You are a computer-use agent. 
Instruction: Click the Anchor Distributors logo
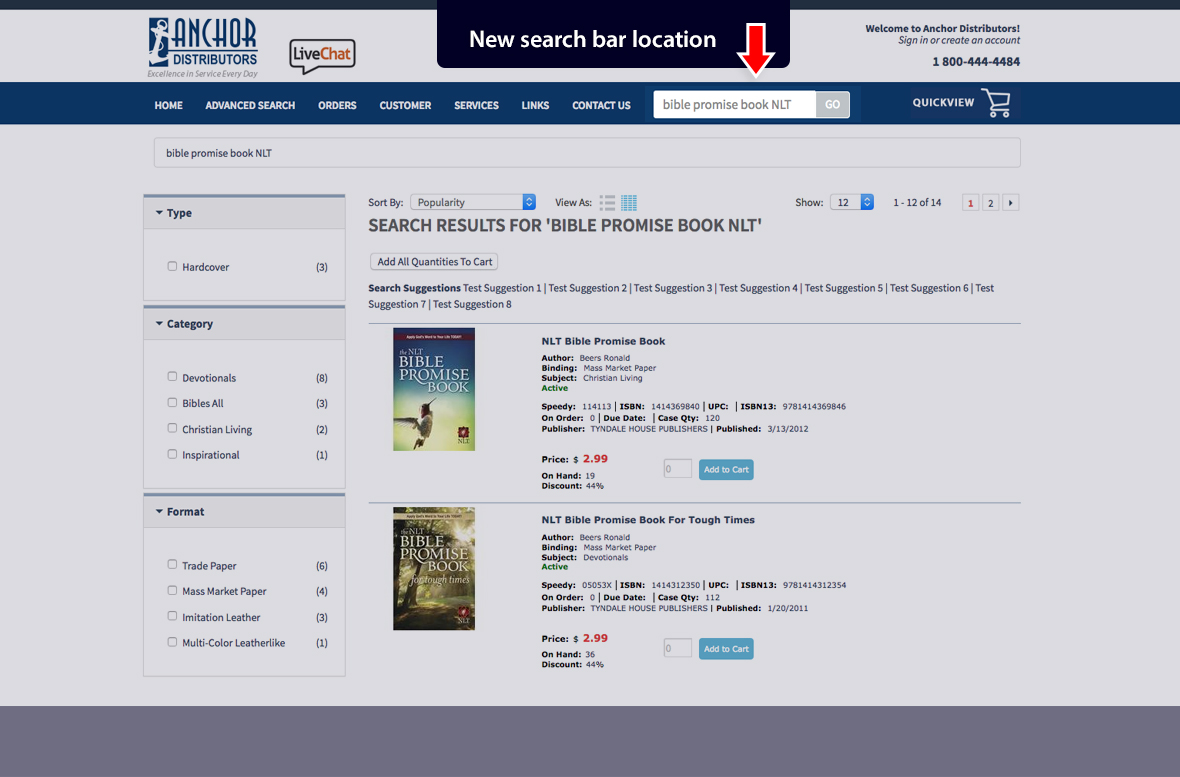(202, 47)
